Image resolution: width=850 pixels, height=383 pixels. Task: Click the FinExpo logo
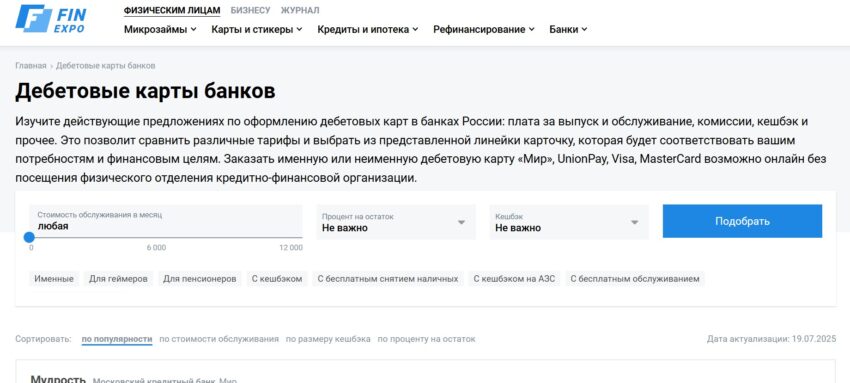pyautogui.click(x=50, y=18)
